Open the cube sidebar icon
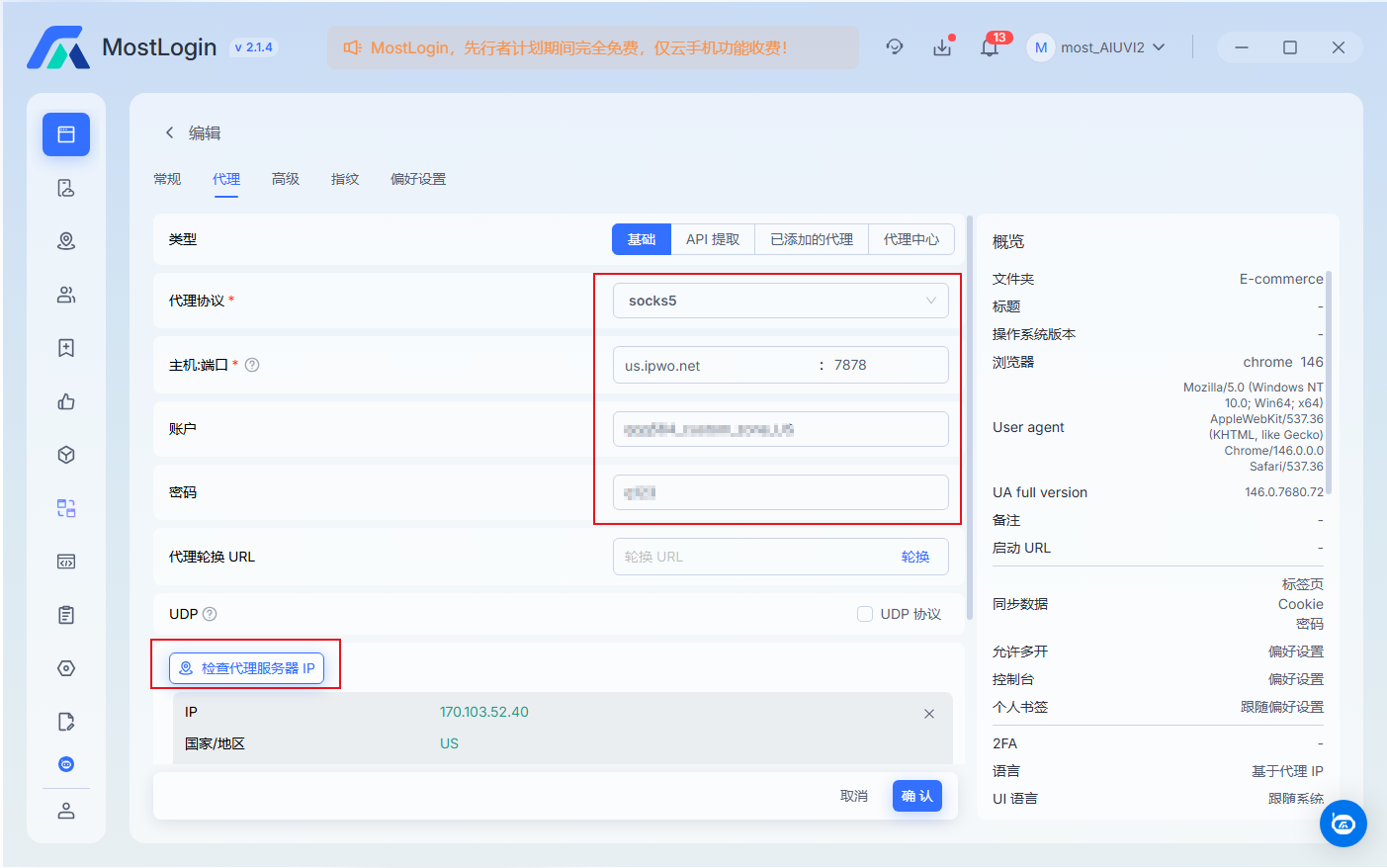This screenshot has height=868, width=1387. click(66, 455)
